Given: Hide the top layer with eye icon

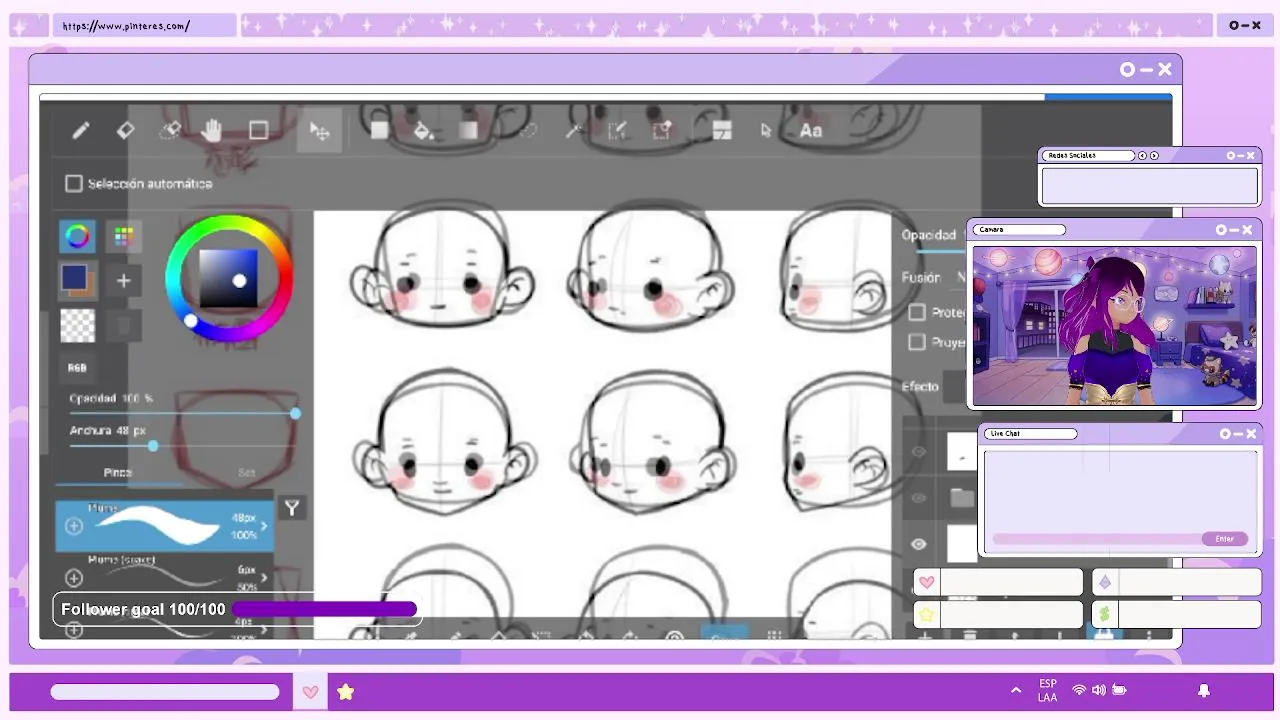Looking at the screenshot, I should [x=919, y=452].
